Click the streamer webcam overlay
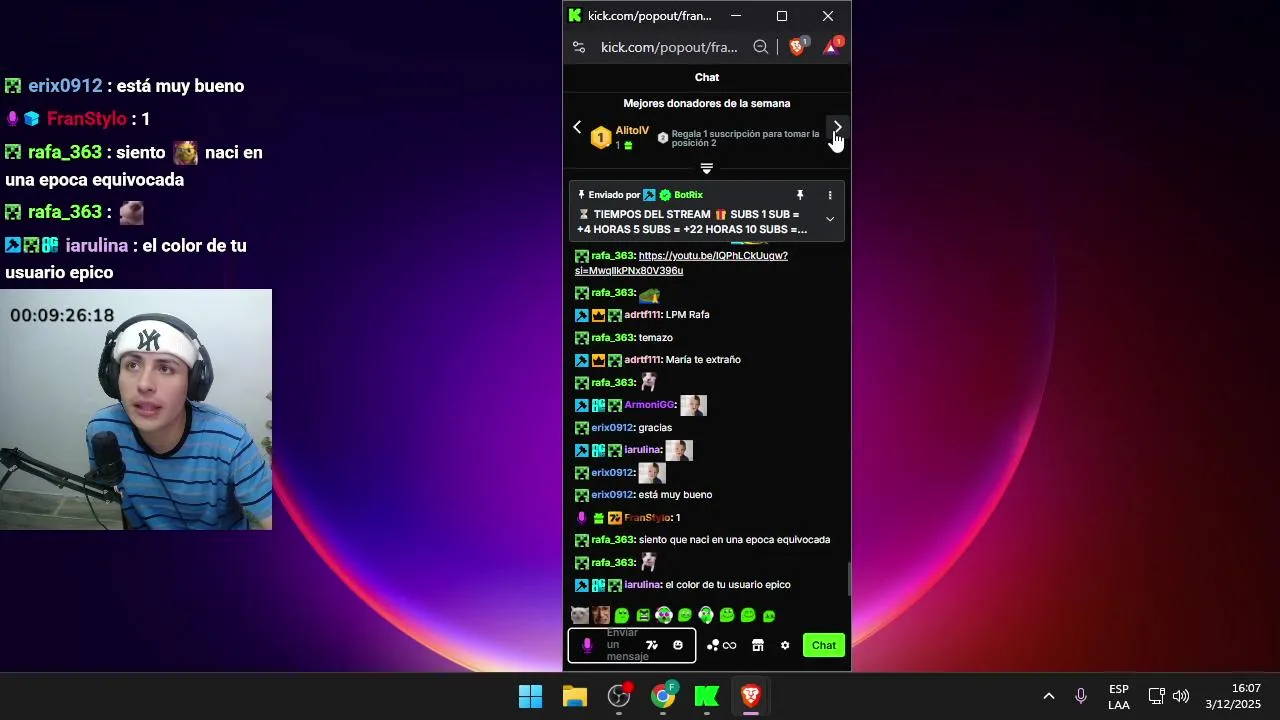Image resolution: width=1280 pixels, height=720 pixels. click(136, 410)
